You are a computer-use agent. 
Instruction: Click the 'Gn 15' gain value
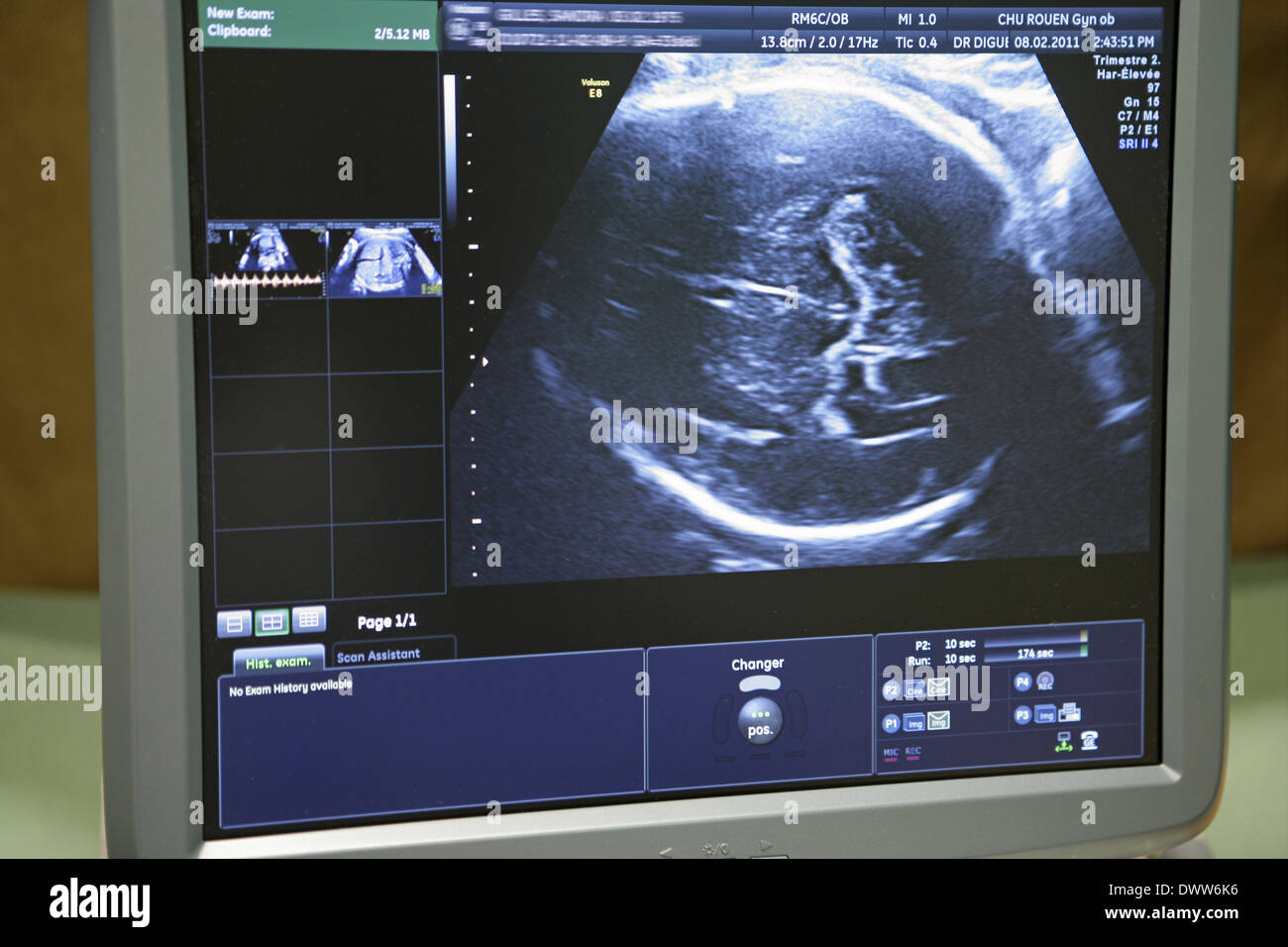pyautogui.click(x=1140, y=102)
